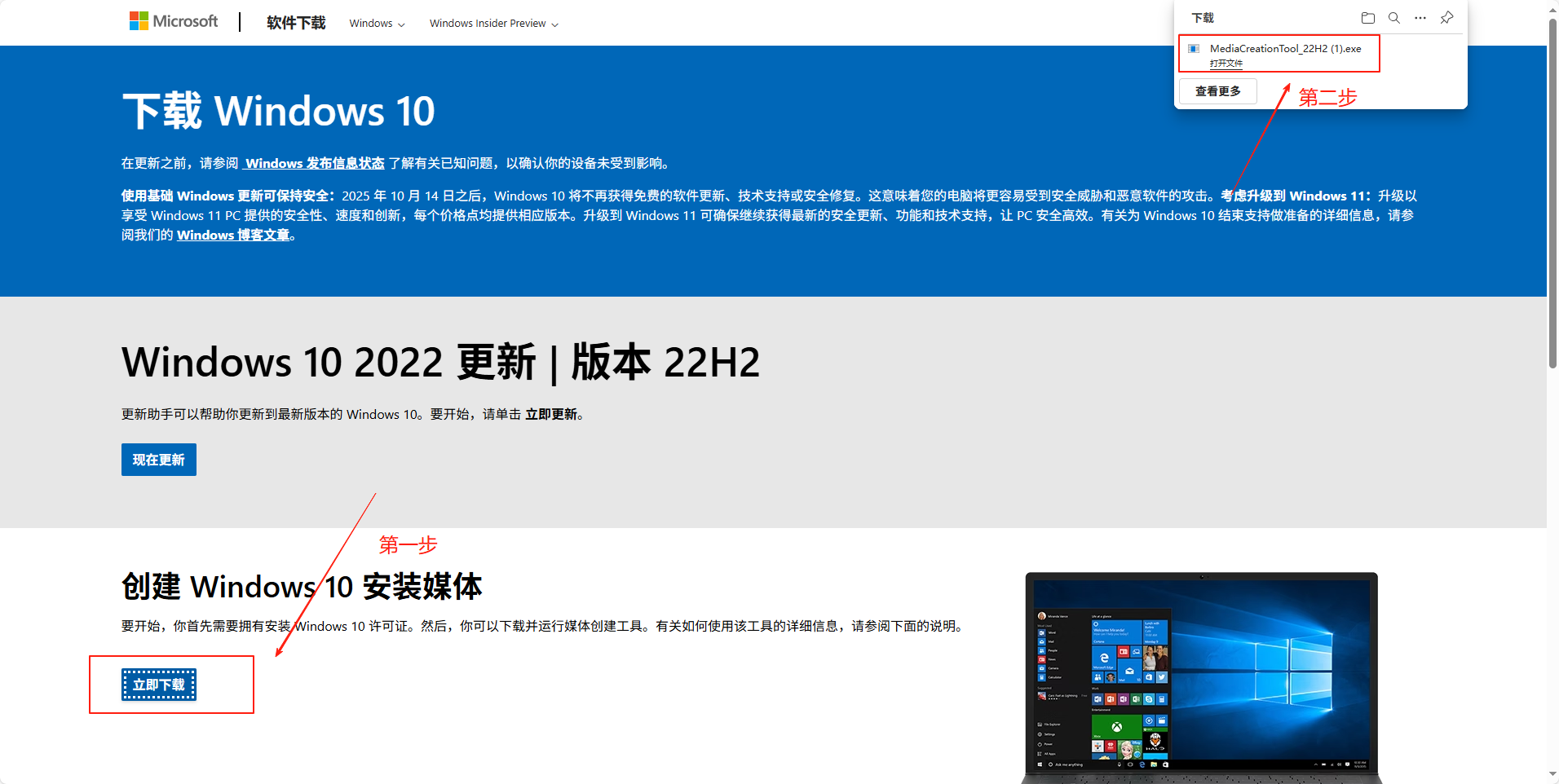Click the 立即下载 download button

pos(160,685)
